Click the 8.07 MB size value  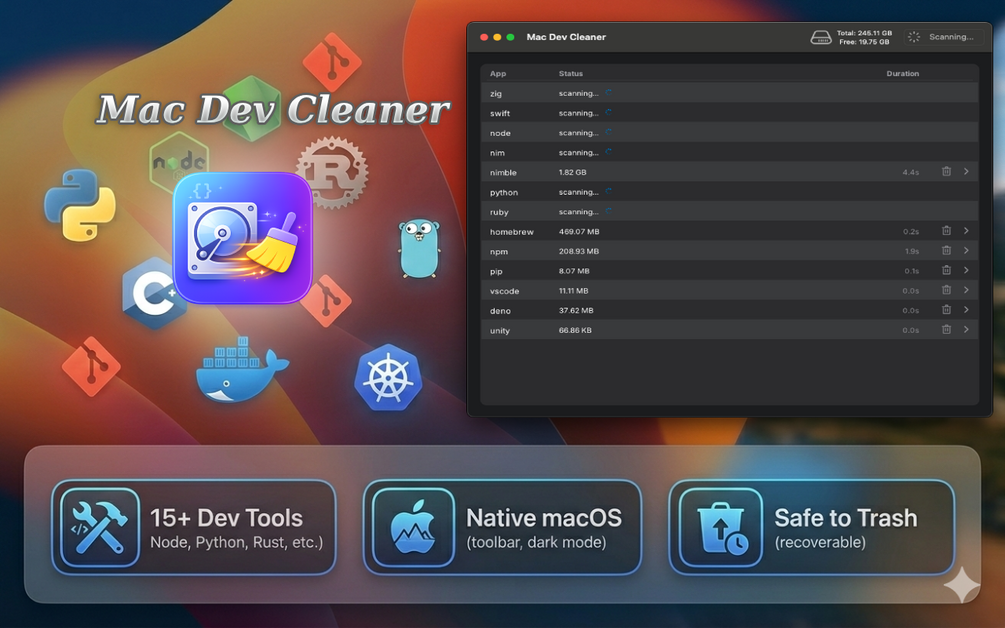point(574,271)
